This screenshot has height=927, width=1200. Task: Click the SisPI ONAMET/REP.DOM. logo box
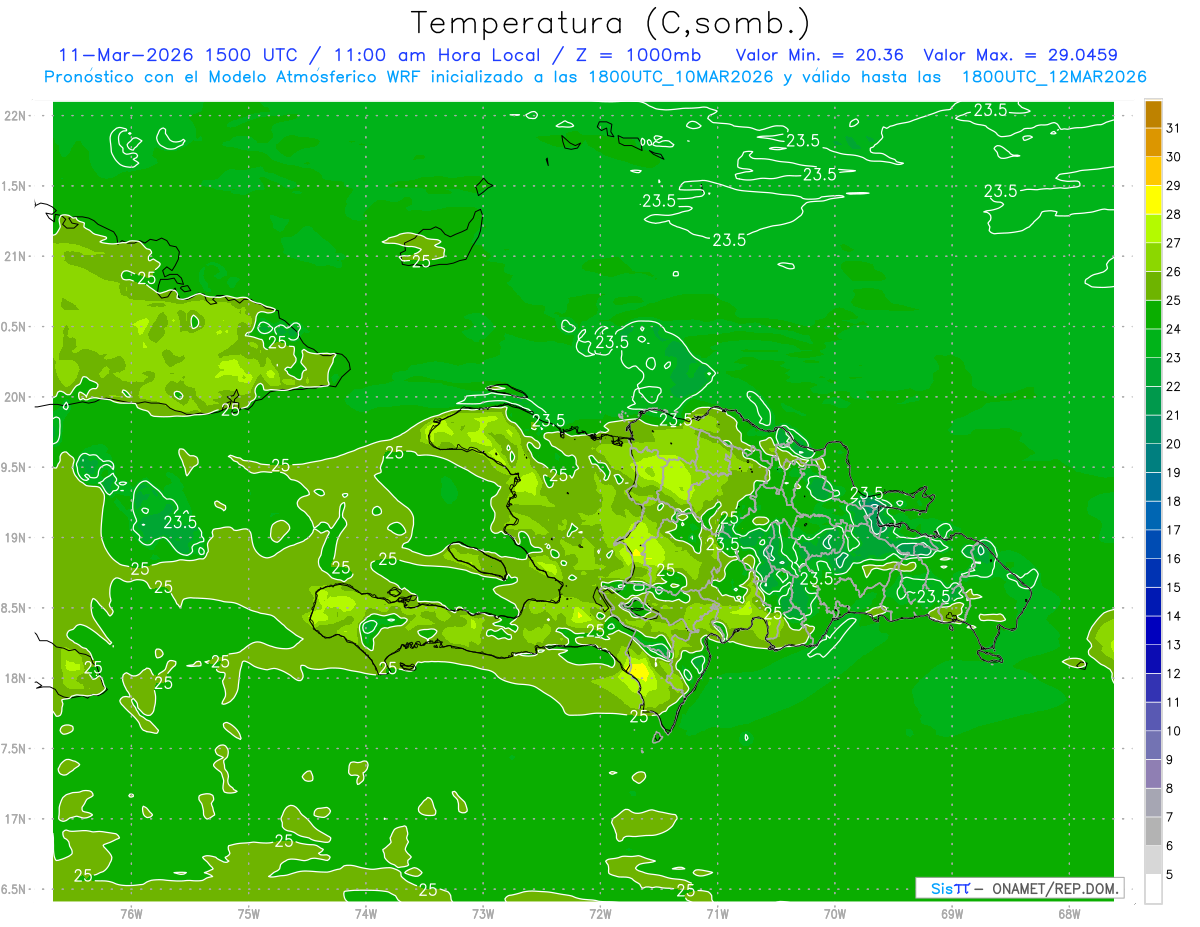(1018, 888)
